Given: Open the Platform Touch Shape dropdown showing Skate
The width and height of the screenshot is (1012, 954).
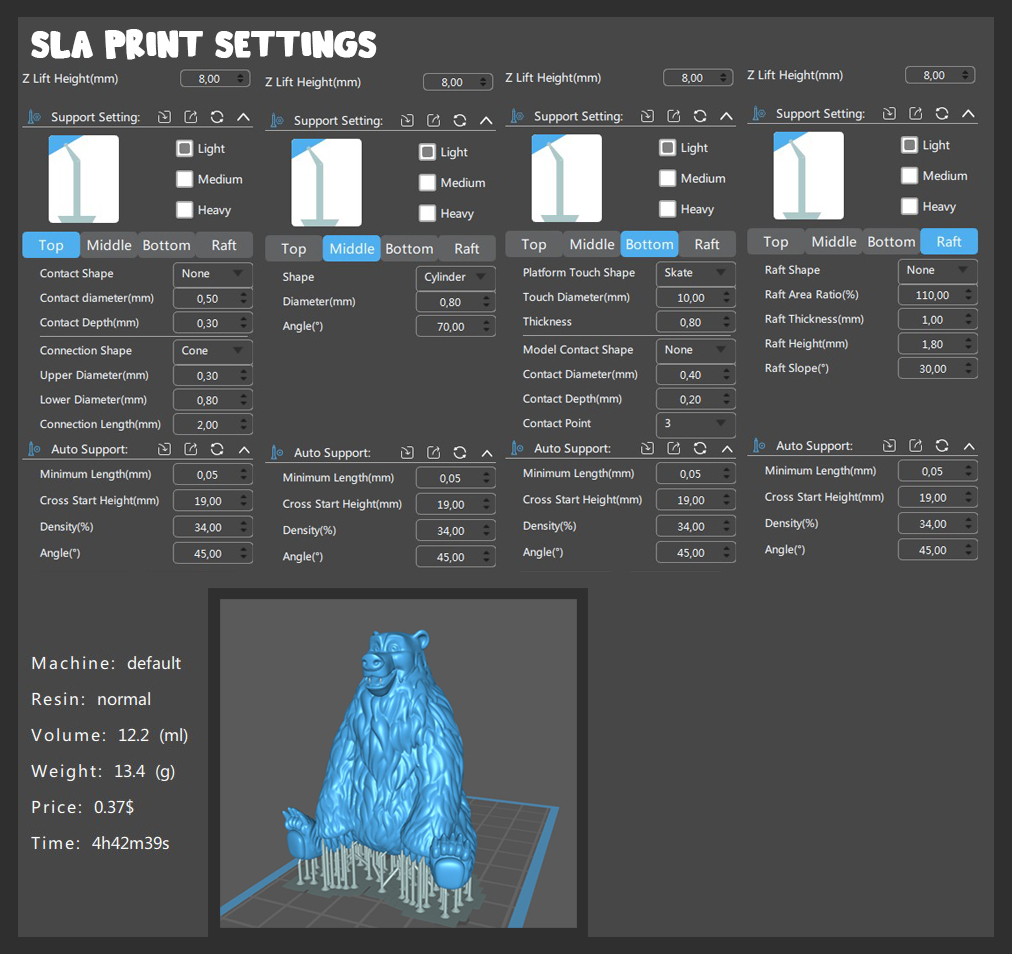Looking at the screenshot, I should [x=695, y=272].
